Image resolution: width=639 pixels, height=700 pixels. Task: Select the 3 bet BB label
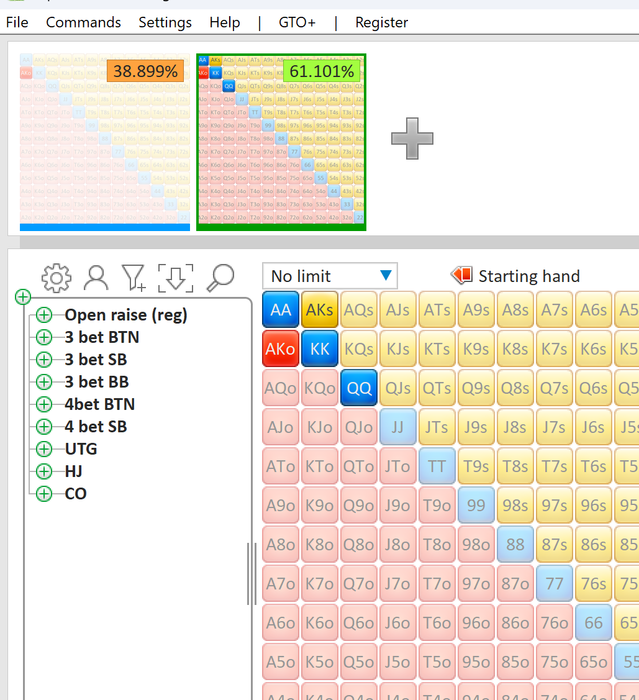[97, 382]
